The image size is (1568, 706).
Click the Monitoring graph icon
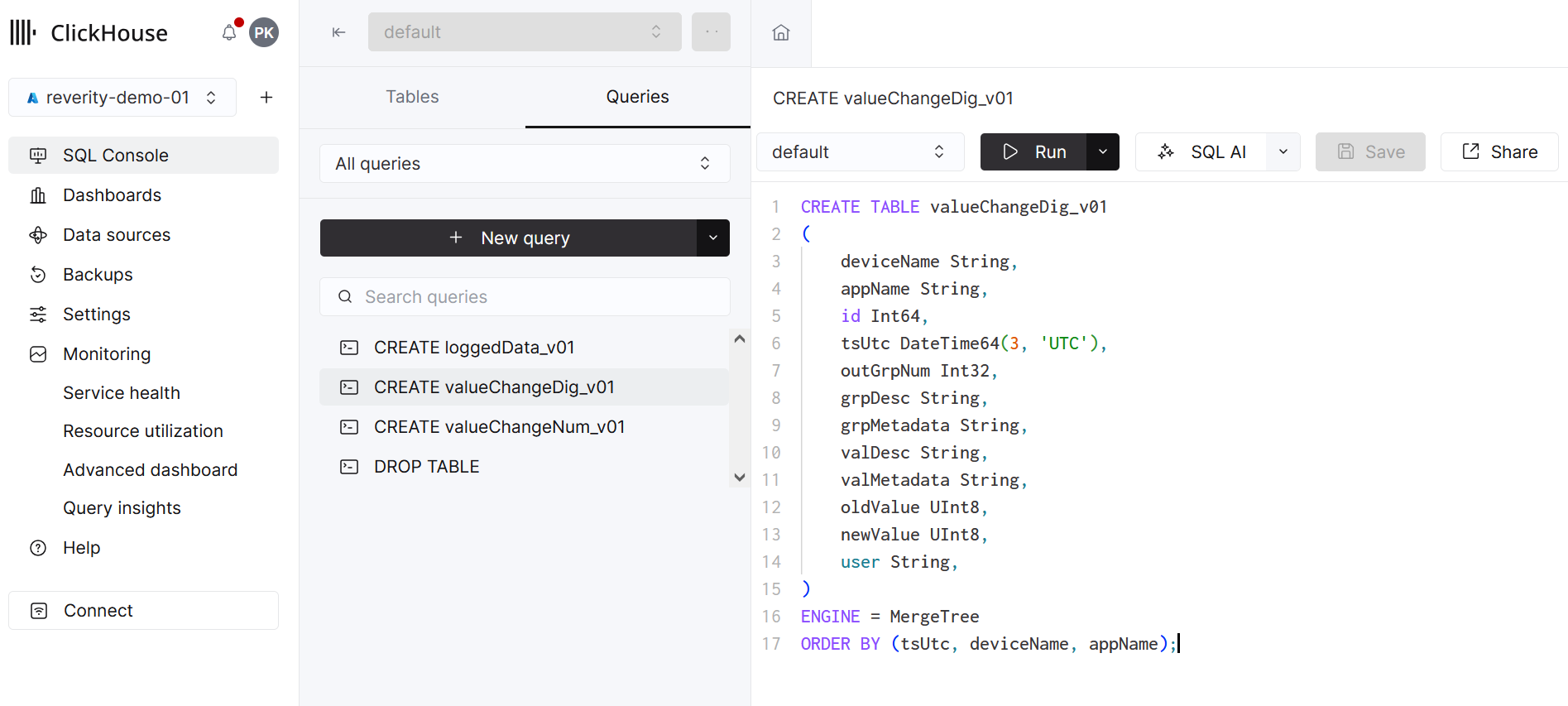(x=38, y=354)
